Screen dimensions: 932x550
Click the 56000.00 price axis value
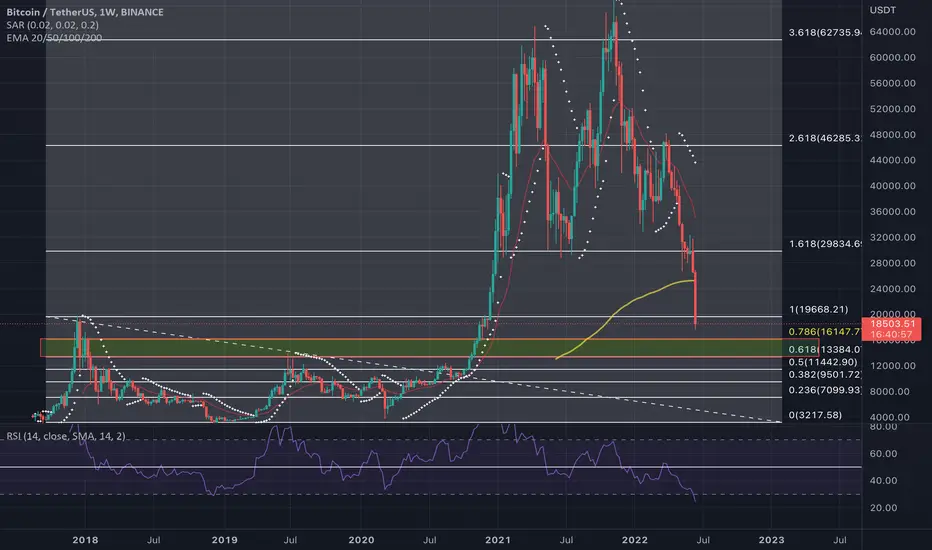(892, 83)
